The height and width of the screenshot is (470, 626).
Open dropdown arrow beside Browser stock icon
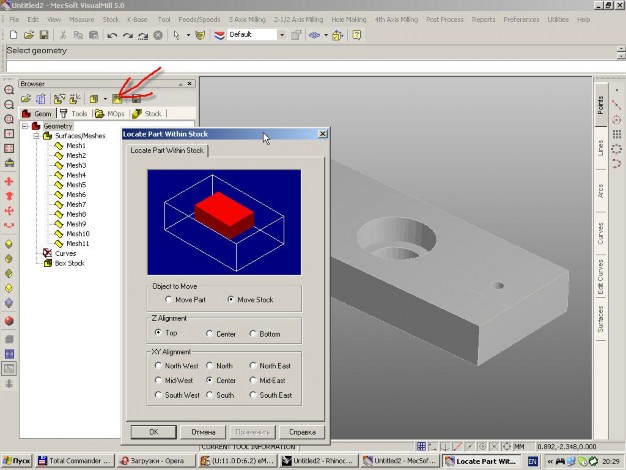tap(105, 99)
